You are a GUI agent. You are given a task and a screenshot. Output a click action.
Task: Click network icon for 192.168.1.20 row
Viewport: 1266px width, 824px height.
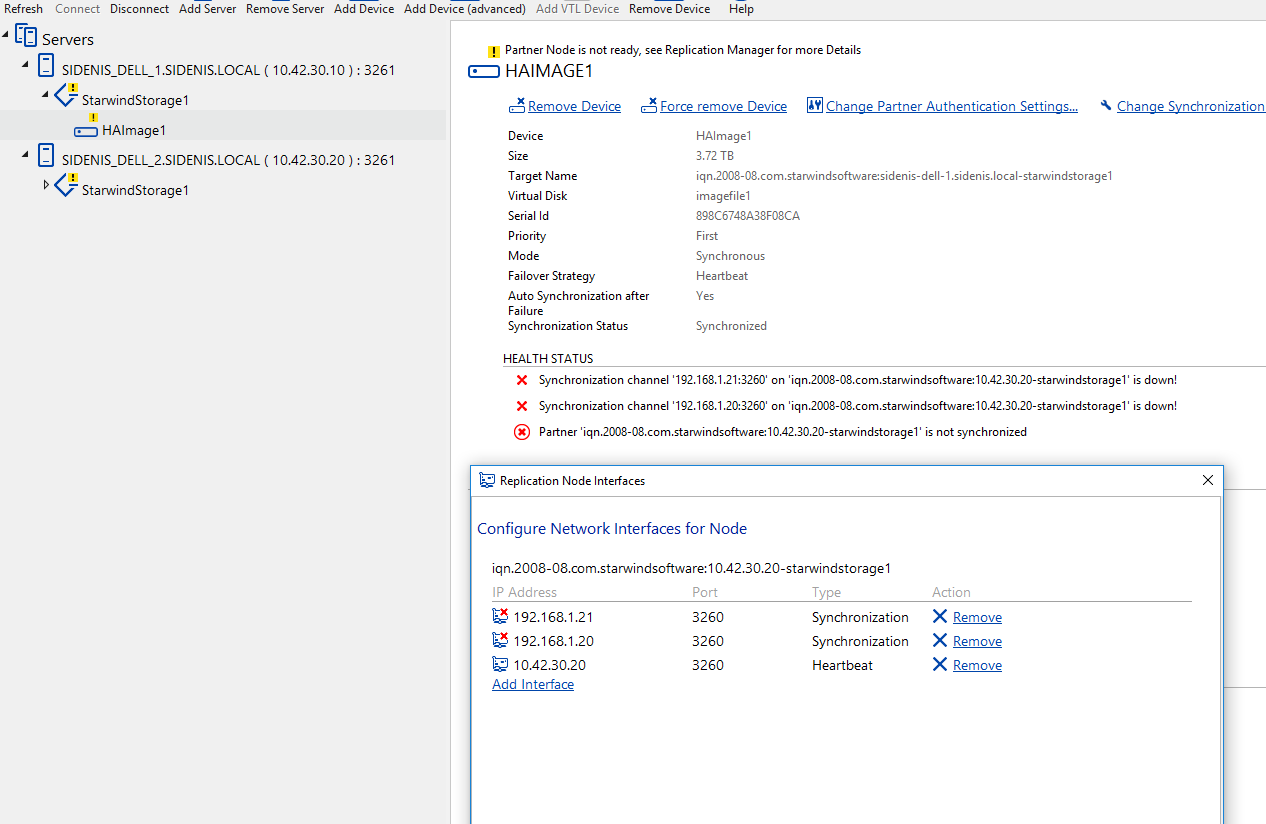(500, 640)
